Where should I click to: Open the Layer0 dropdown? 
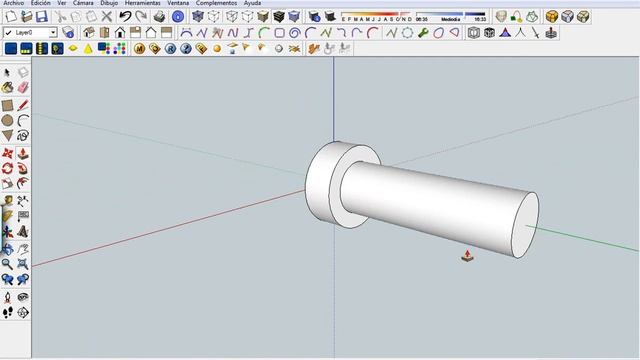(53, 32)
